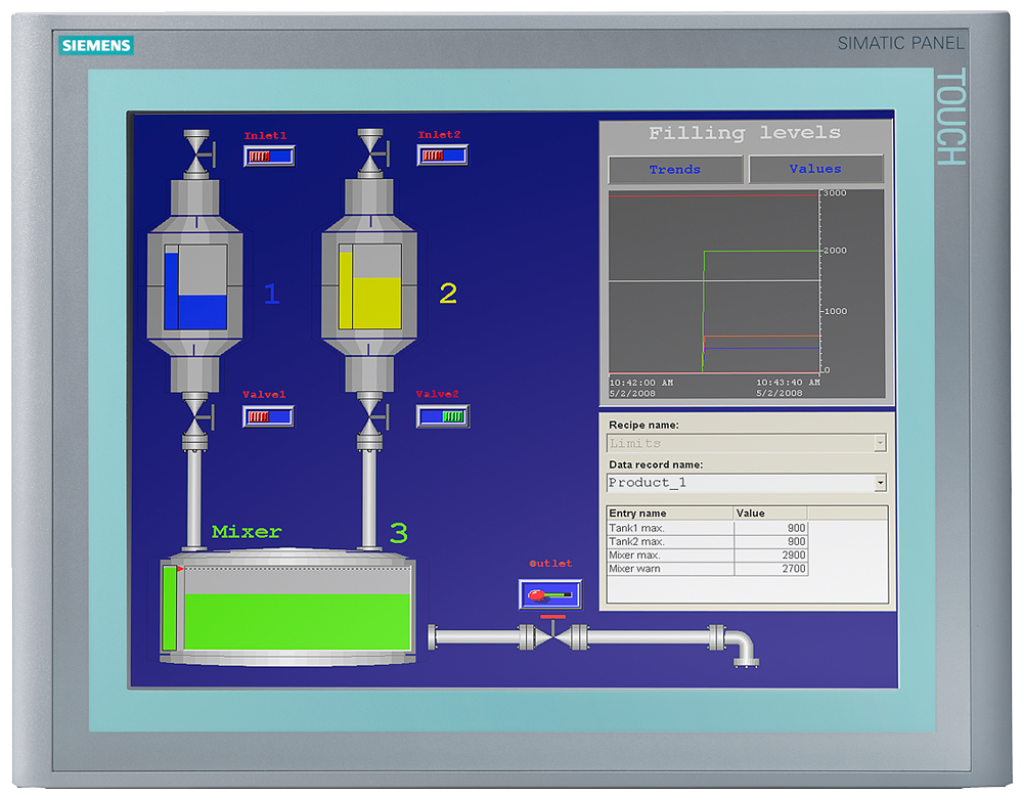
Task: Expand the Data record name dropdown arrow
Action: coord(880,483)
